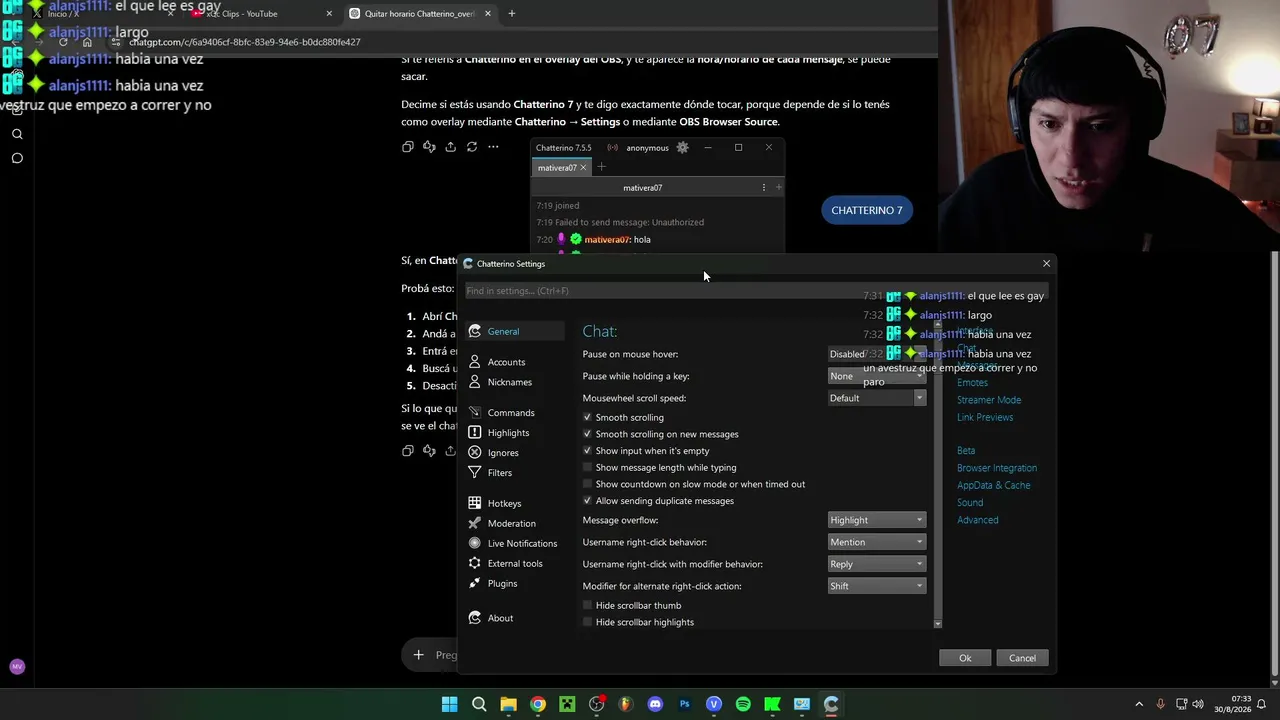Click the Hotkeys grid icon
This screenshot has height=720, width=1280.
click(475, 503)
